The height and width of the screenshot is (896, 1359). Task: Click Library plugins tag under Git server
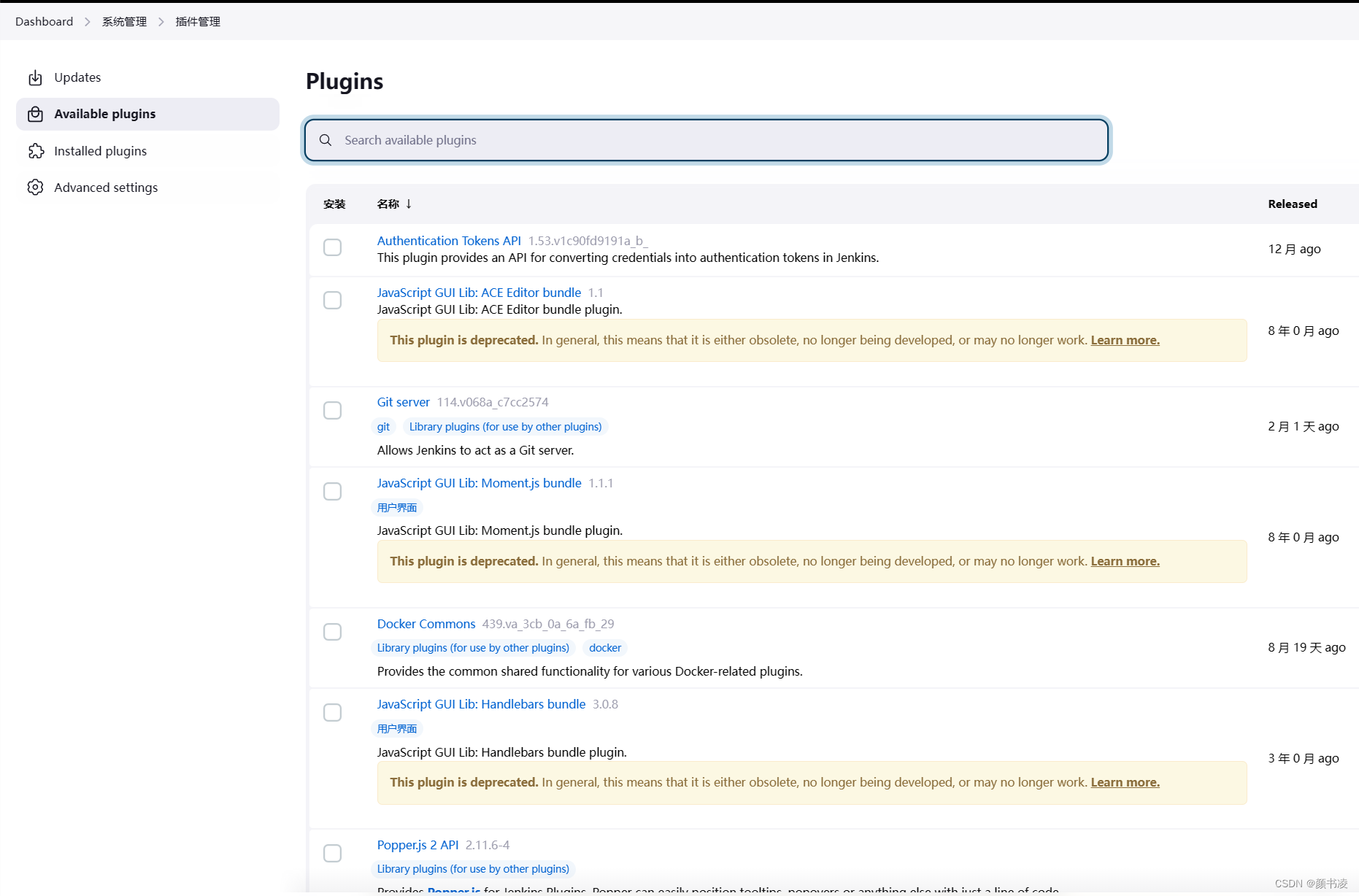[505, 427]
